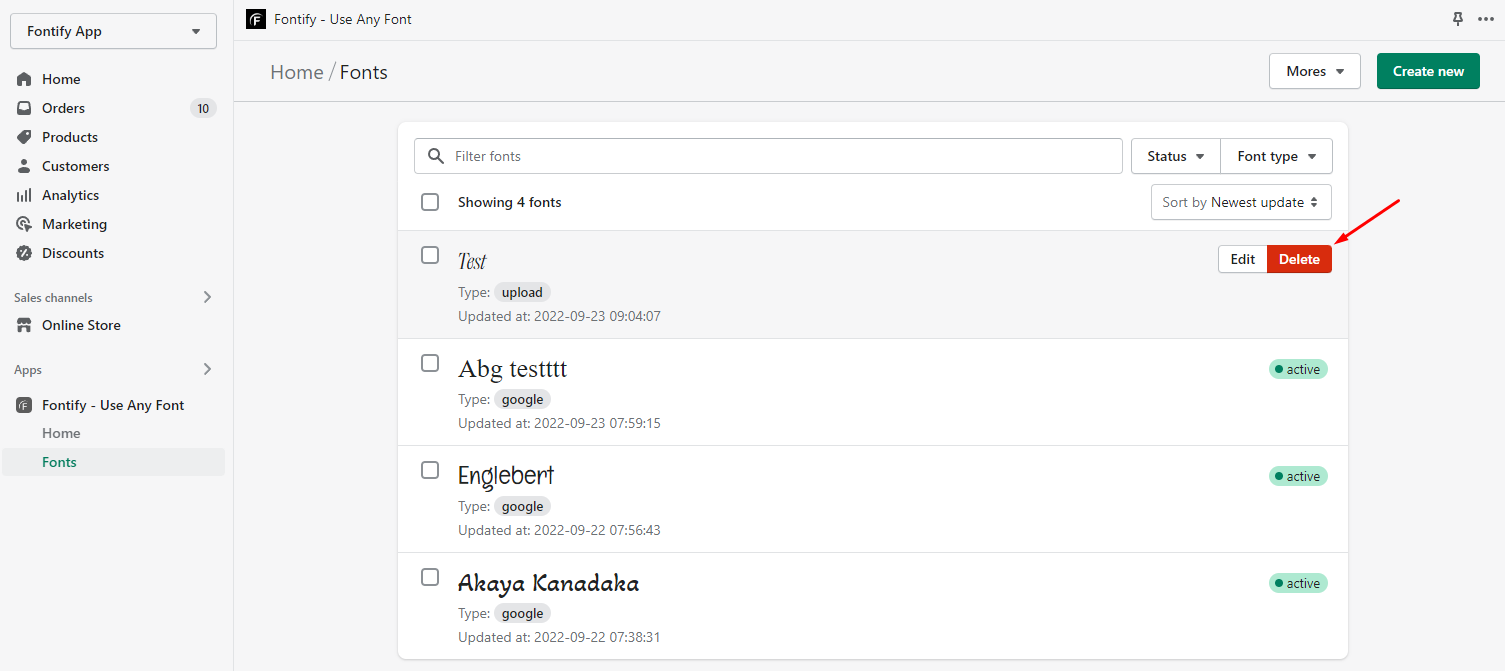Click the Home icon in sidebar
This screenshot has height=671, width=1505.
pos(24,79)
